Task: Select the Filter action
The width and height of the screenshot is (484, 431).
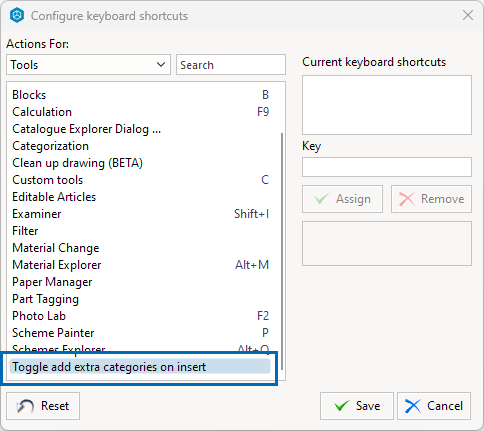Action: (140, 231)
